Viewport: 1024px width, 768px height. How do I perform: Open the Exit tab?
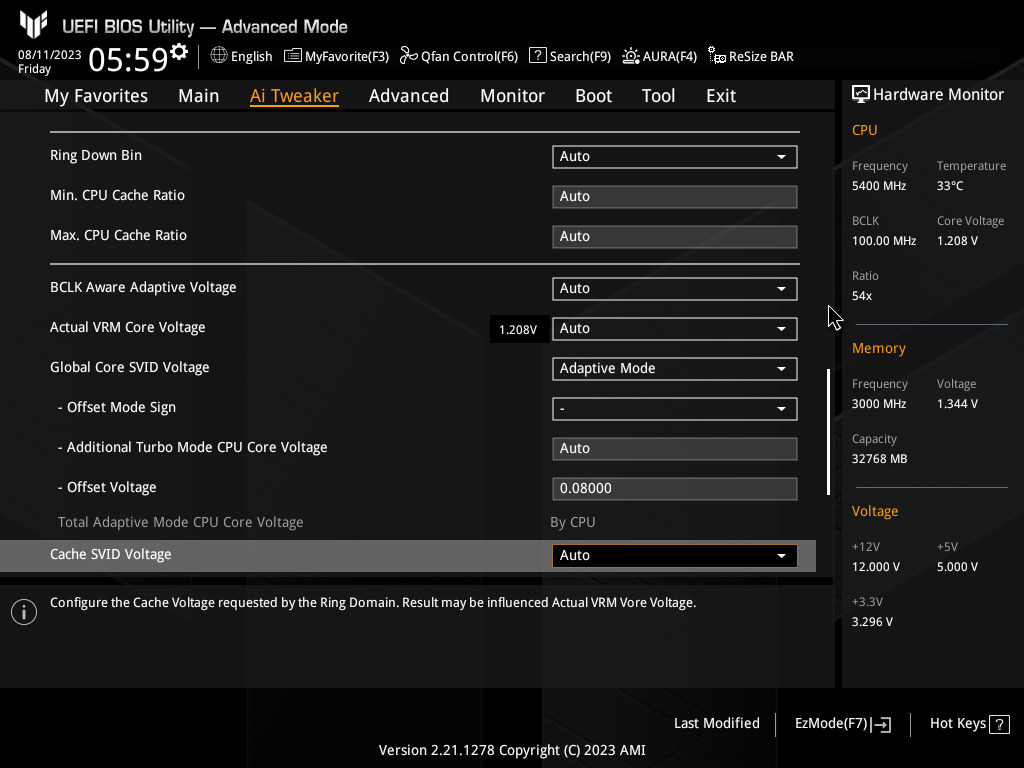(721, 96)
